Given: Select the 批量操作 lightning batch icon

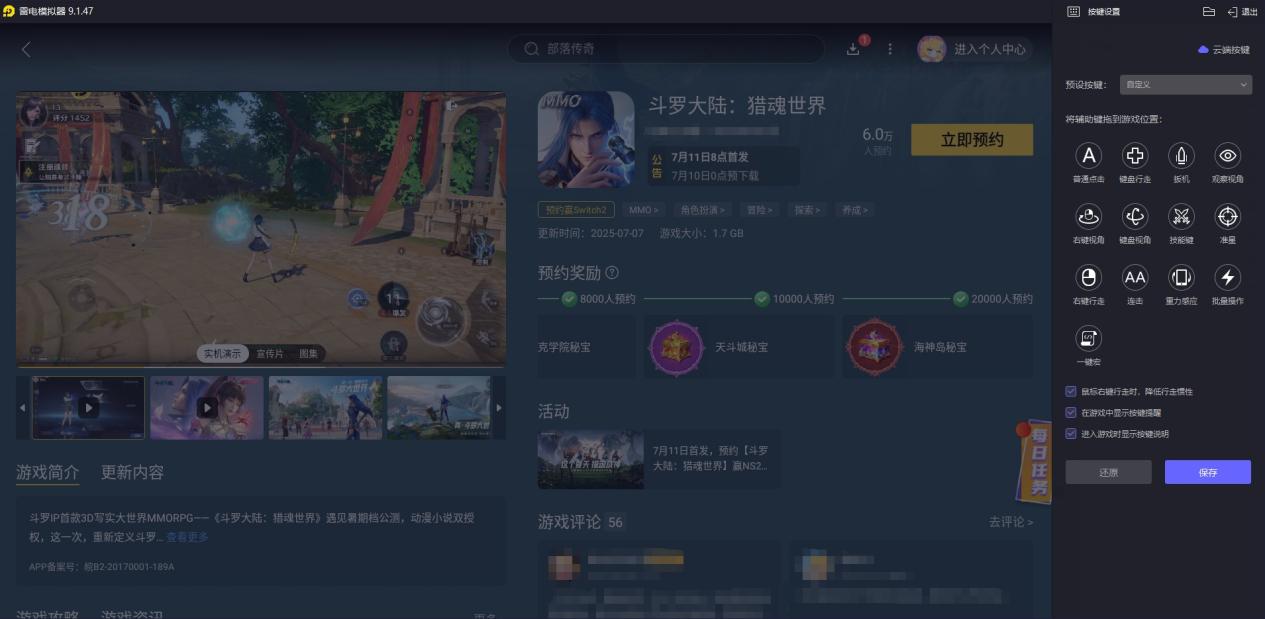Looking at the screenshot, I should click(x=1228, y=277).
